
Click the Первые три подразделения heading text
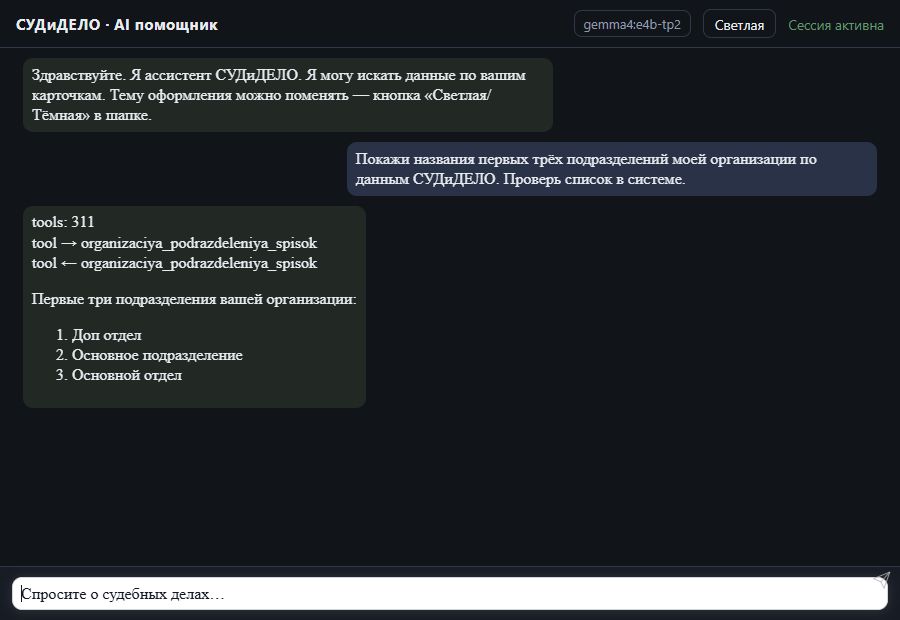194,299
